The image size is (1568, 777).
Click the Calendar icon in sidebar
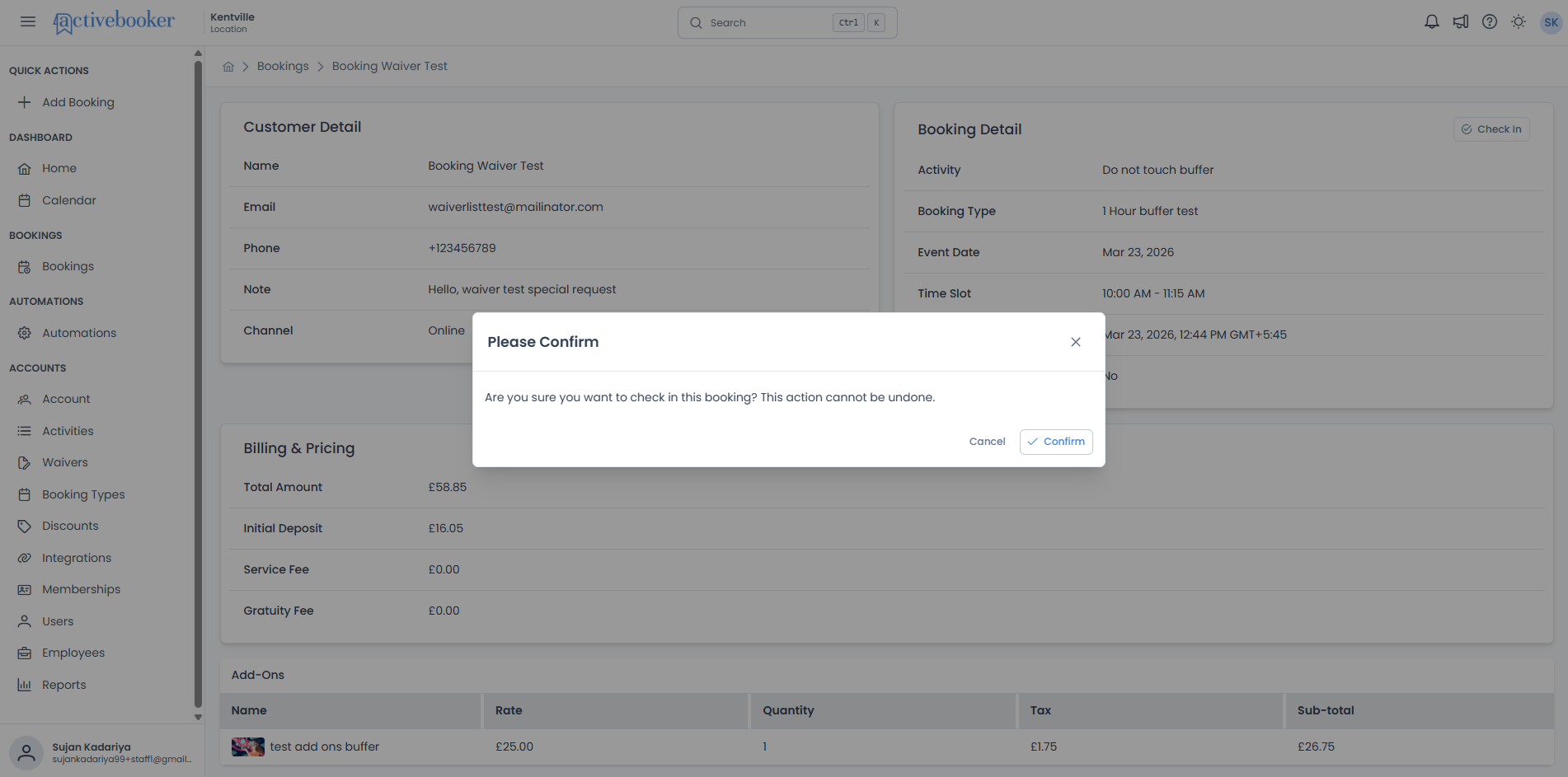coord(25,200)
